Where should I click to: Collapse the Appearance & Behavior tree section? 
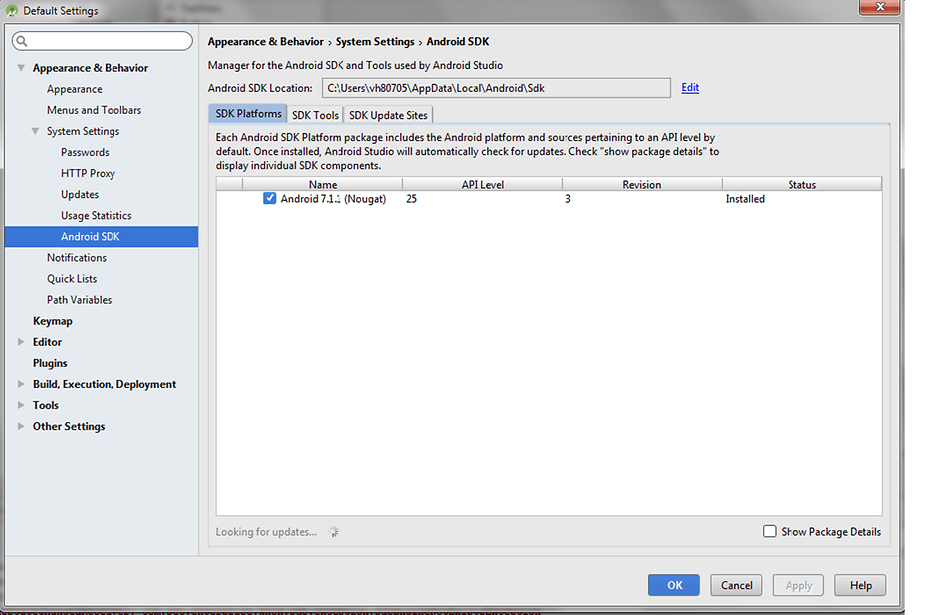[21, 68]
